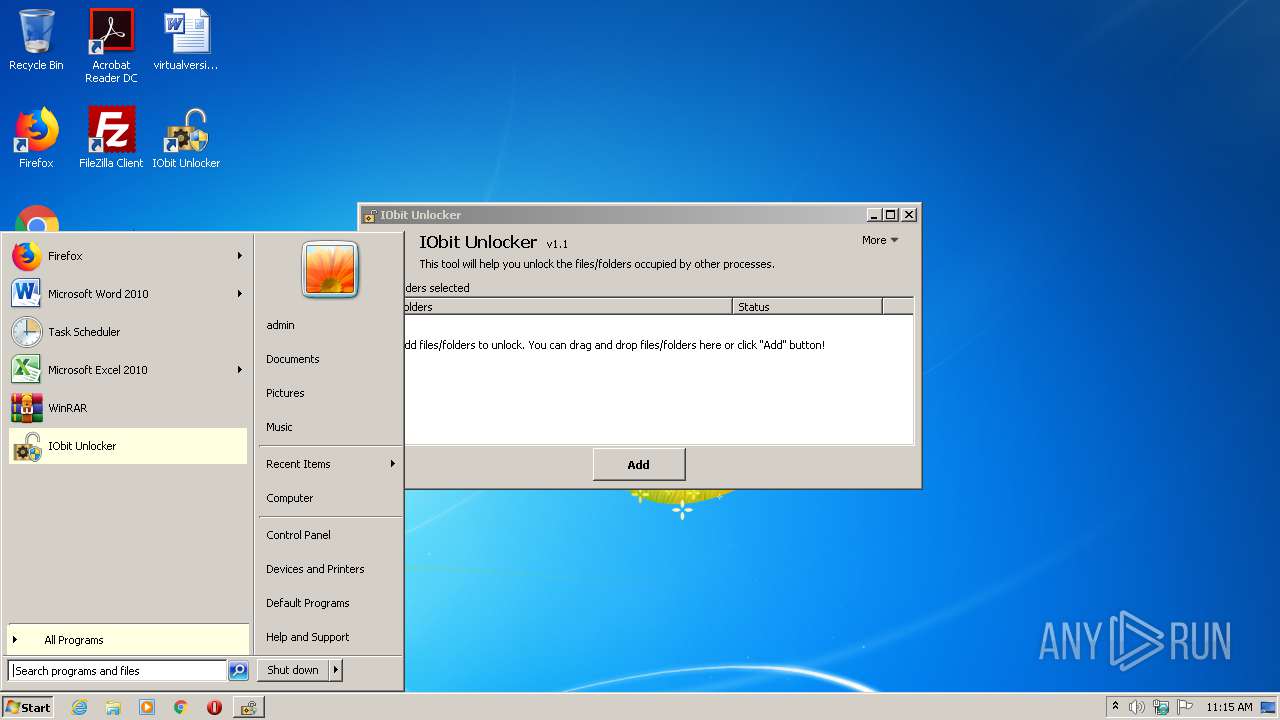
Task: Open Windows Media Player taskbar icon
Action: (x=147, y=707)
